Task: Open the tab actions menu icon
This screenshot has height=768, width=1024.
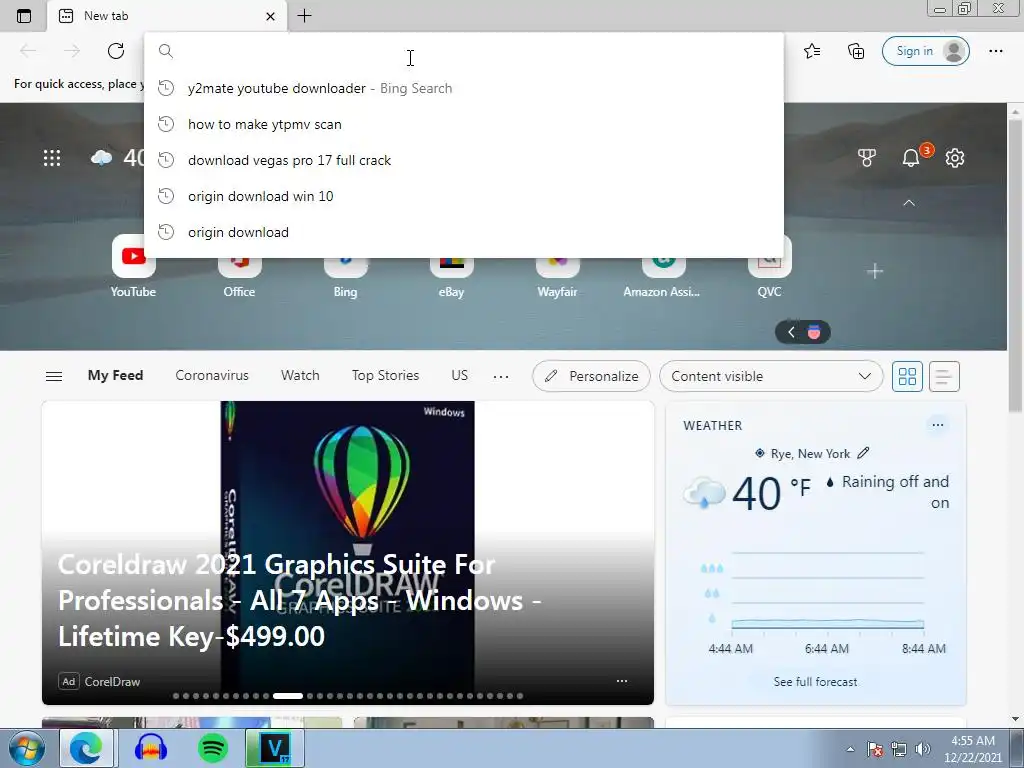Action: click(x=24, y=16)
